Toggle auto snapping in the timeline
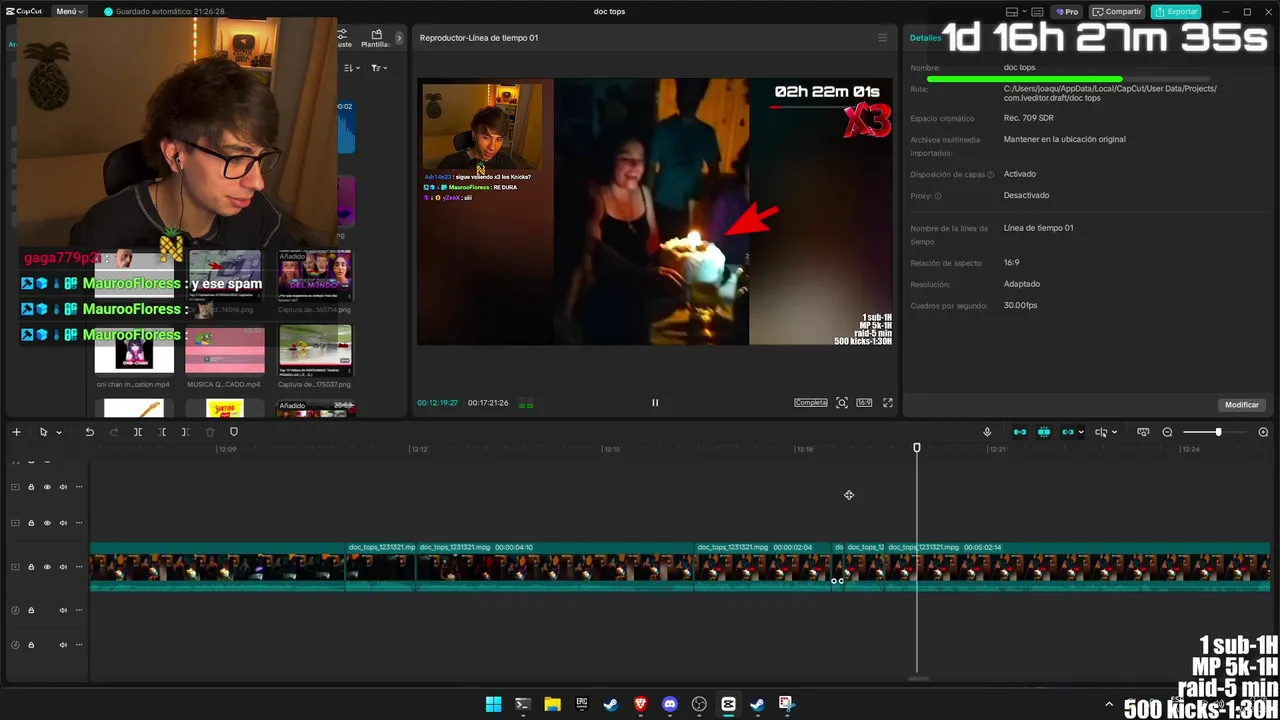1280x720 pixels. tap(1044, 432)
